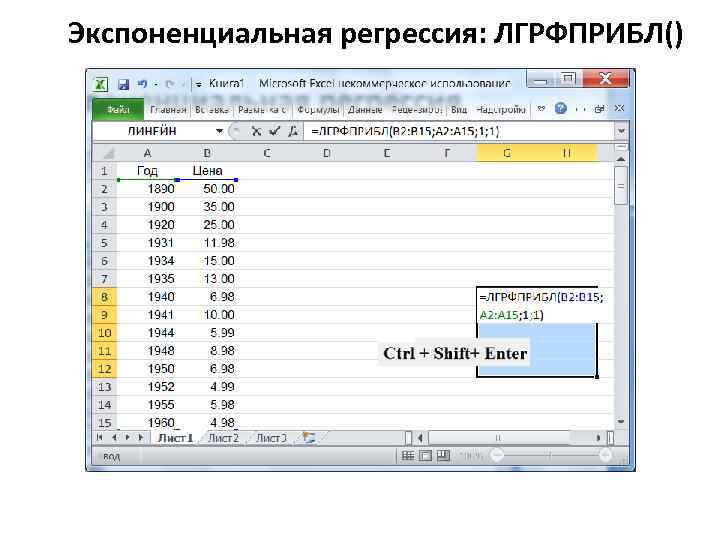Cancel formula entry with the X icon
The width and height of the screenshot is (720, 540).
pos(257,132)
